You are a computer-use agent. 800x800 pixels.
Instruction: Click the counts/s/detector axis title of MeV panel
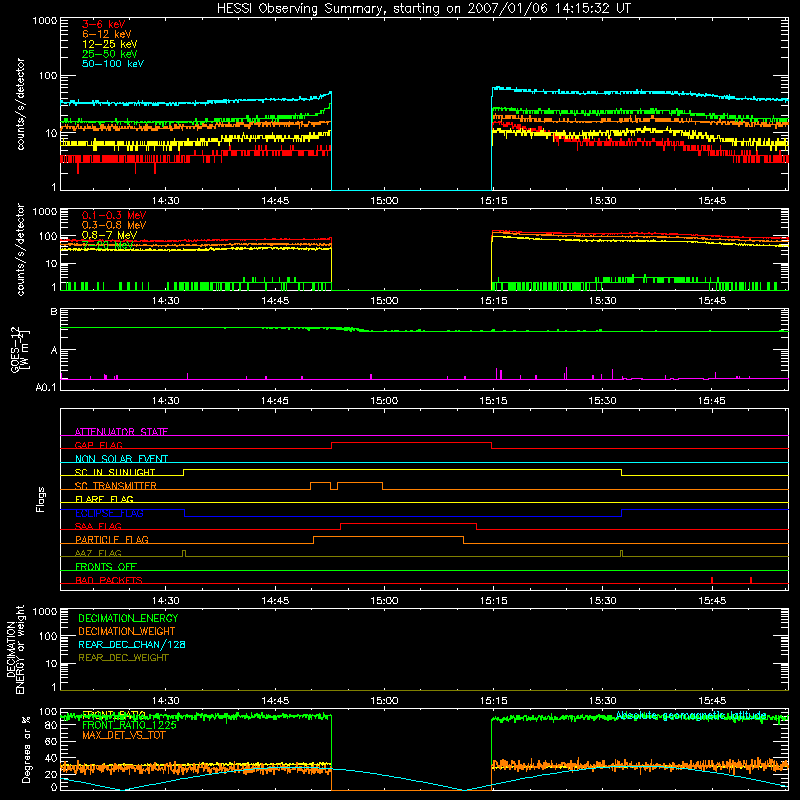(x=20, y=249)
